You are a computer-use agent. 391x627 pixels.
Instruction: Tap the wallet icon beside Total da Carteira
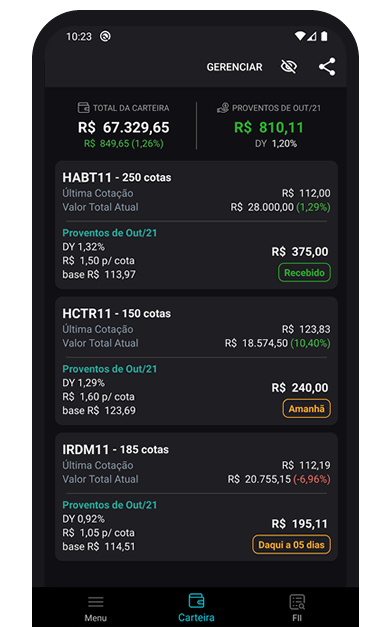[83, 108]
